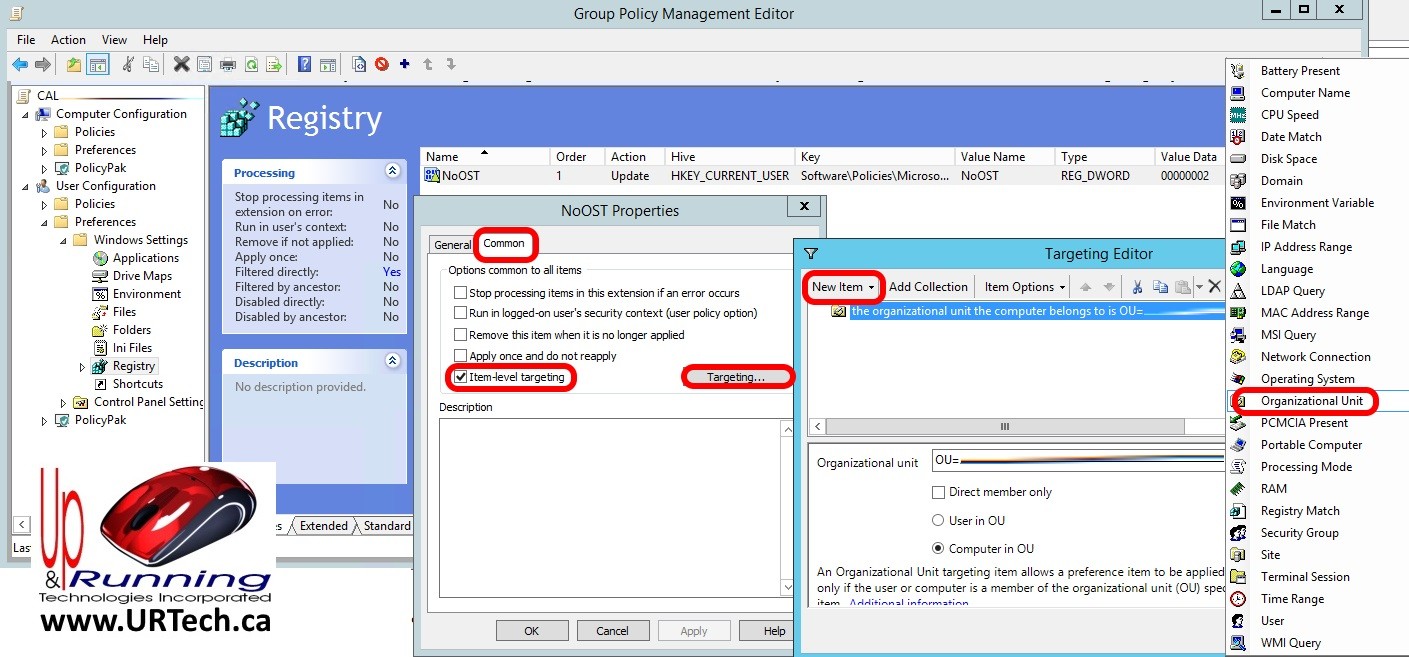Click the Targeting... button
The image size is (1409, 657).
coord(736,377)
